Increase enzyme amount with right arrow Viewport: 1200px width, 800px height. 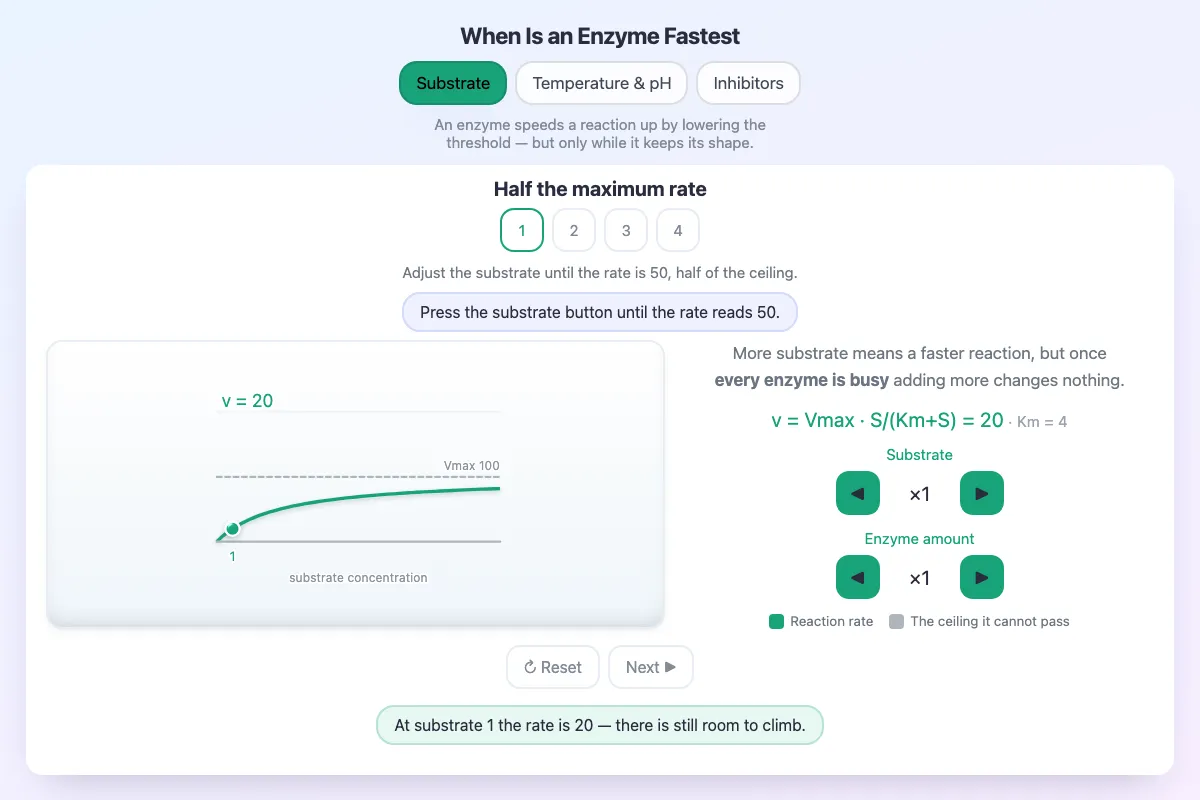pos(982,577)
